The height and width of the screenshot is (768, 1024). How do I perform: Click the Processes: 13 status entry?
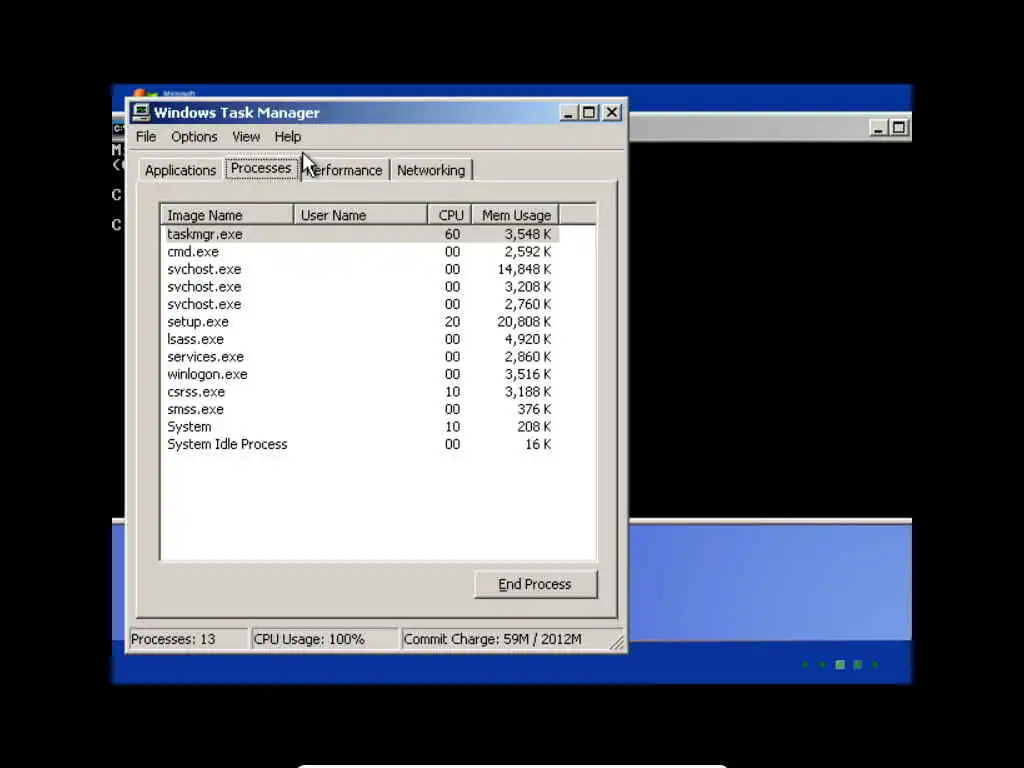coord(189,639)
